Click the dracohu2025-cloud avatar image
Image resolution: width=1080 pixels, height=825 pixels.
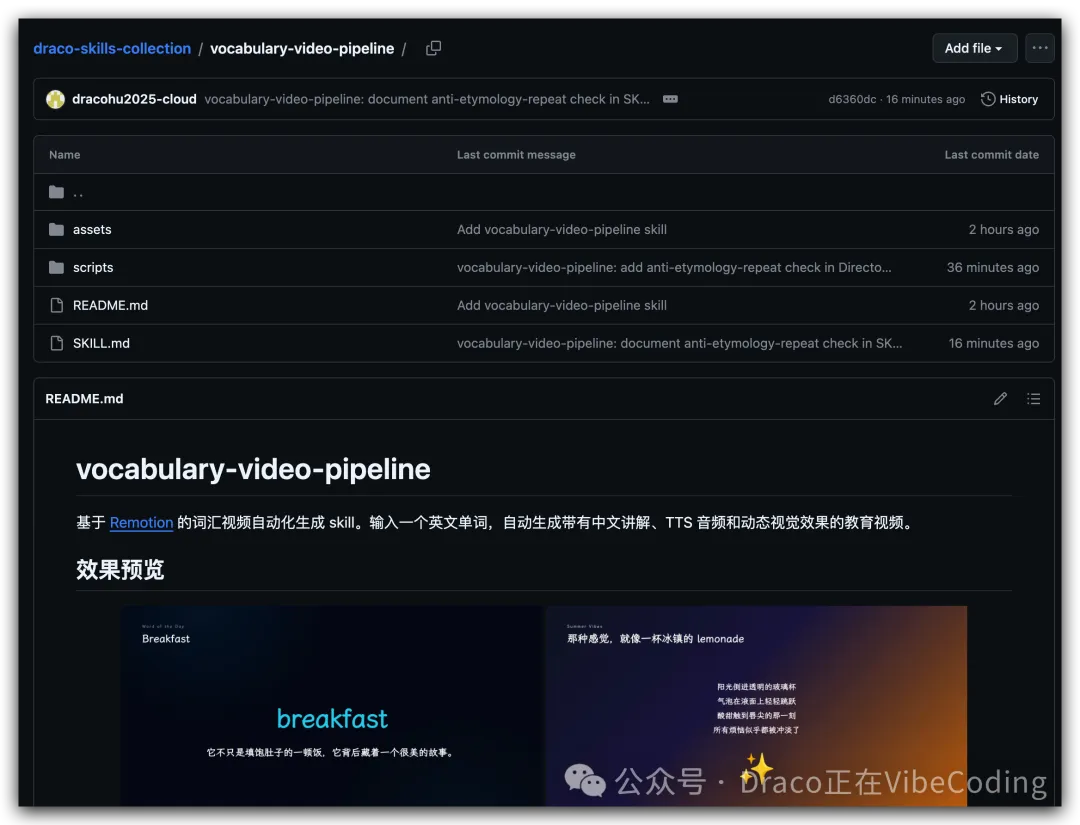click(55, 99)
